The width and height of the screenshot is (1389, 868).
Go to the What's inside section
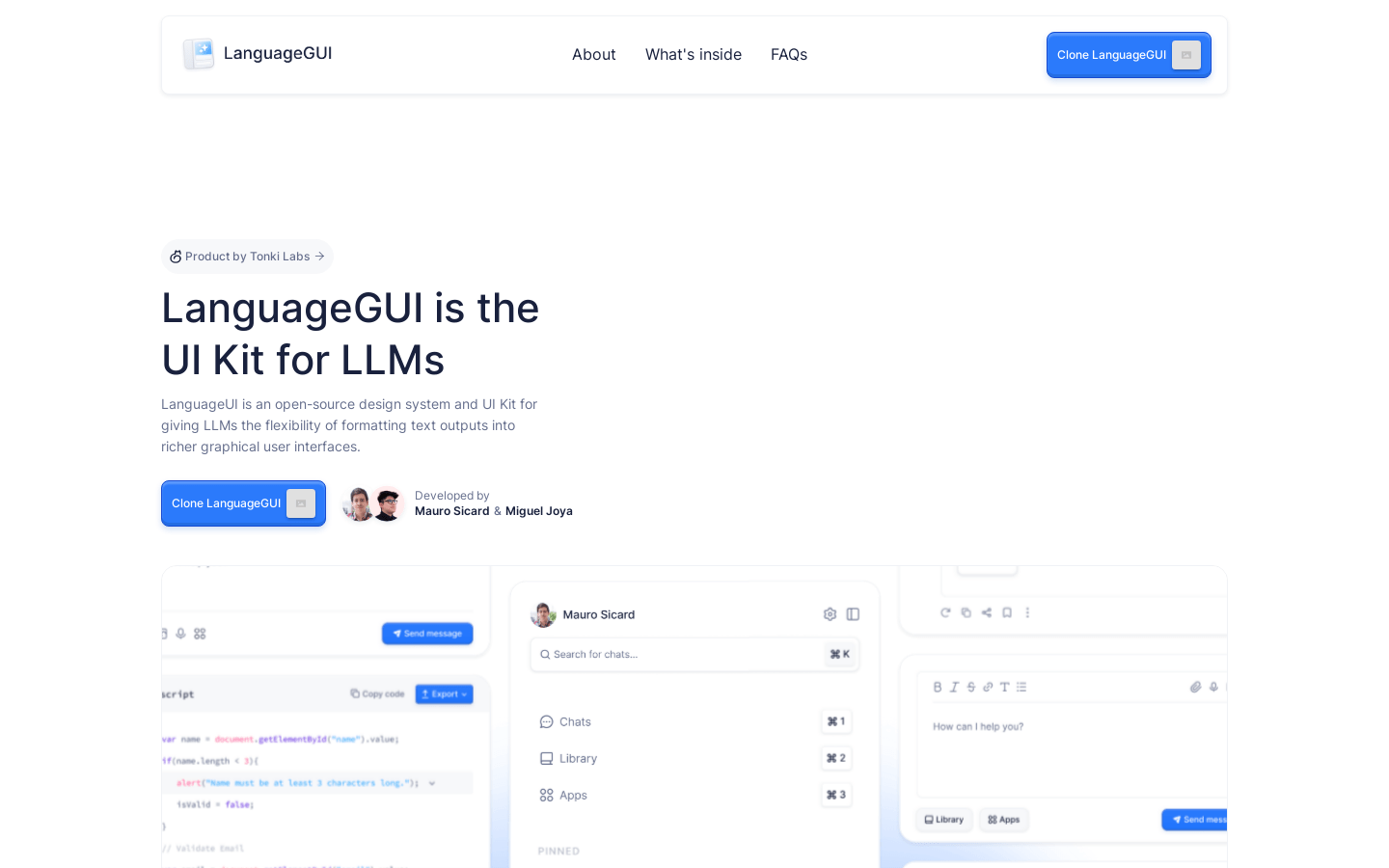pyautogui.click(x=694, y=55)
